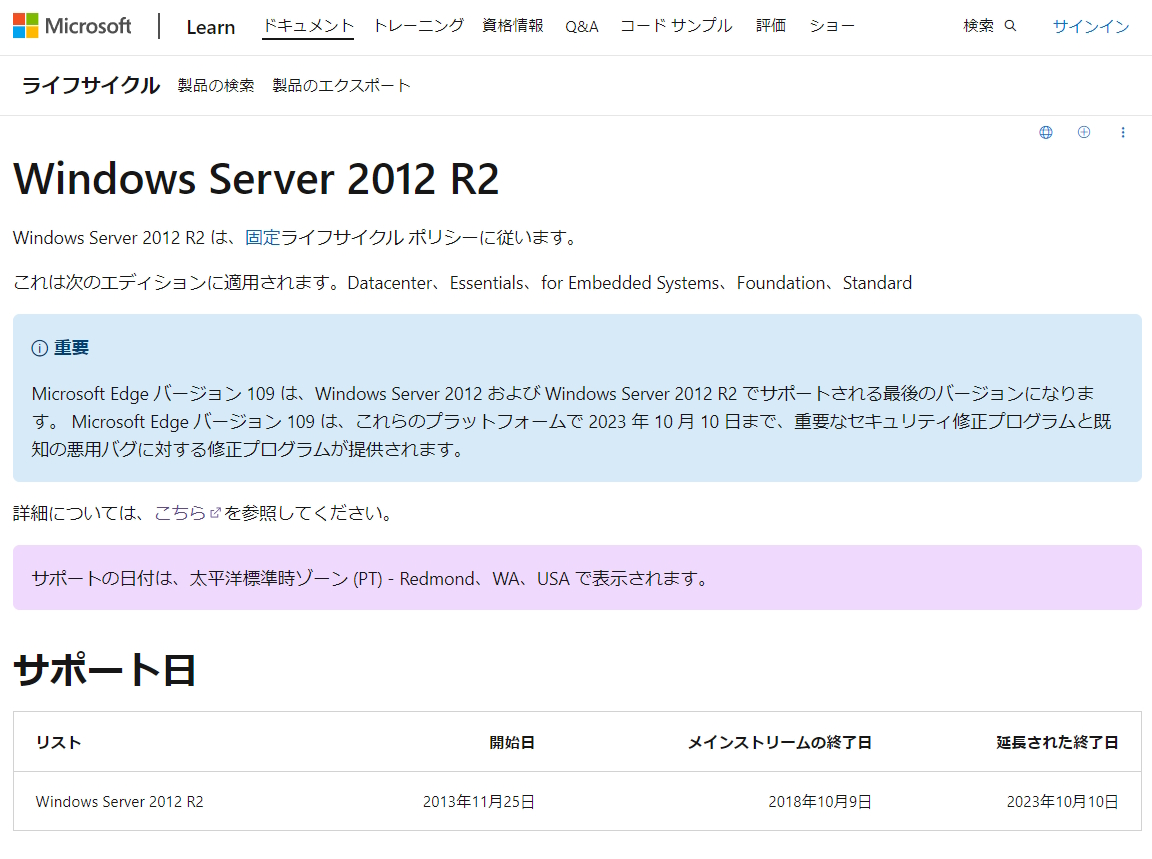Open the 製品の検索 link

tap(216, 86)
